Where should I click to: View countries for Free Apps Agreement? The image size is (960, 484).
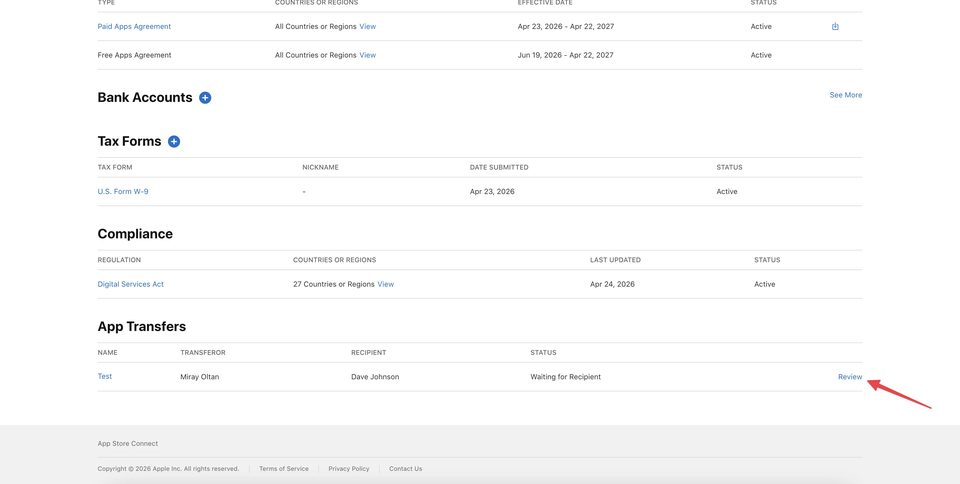[367, 55]
